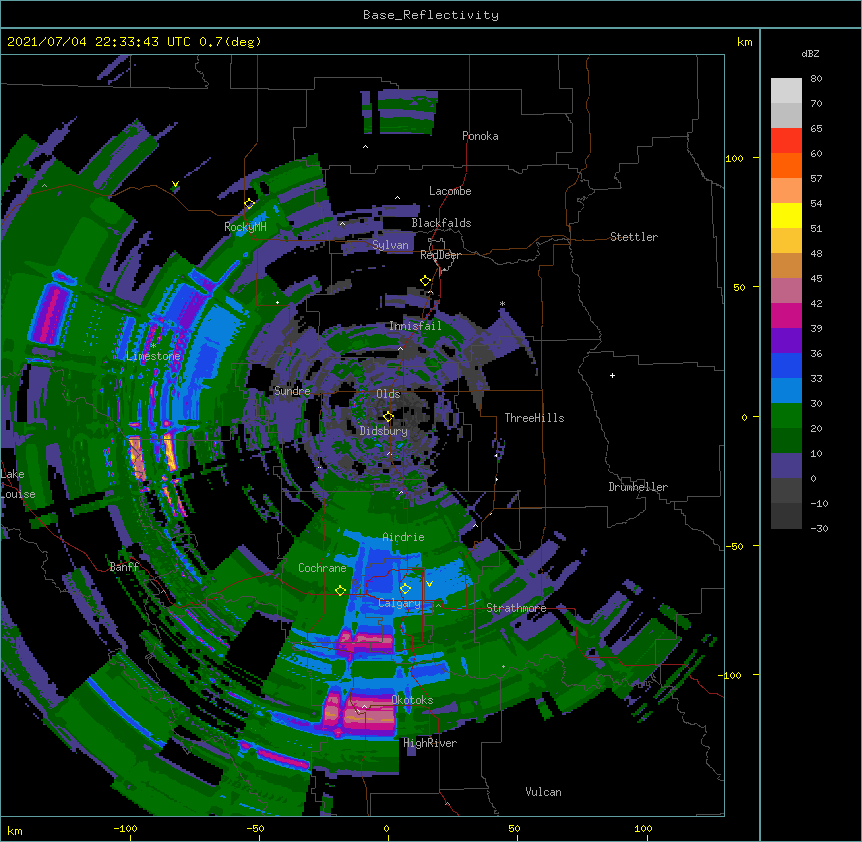862x842 pixels.
Task: Click the white plus marker east of ThreeHills
Action: coord(612,375)
